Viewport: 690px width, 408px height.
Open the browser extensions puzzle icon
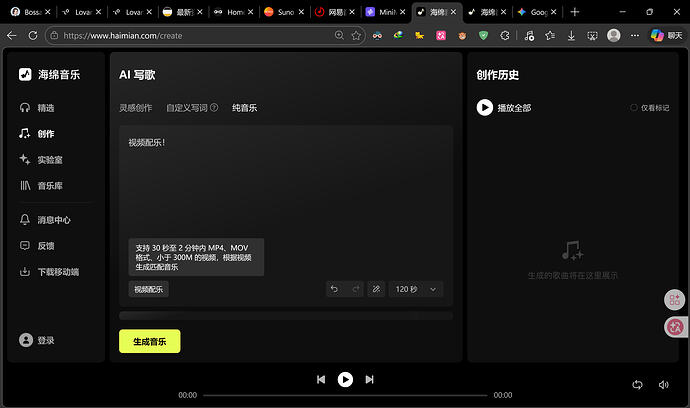point(505,36)
